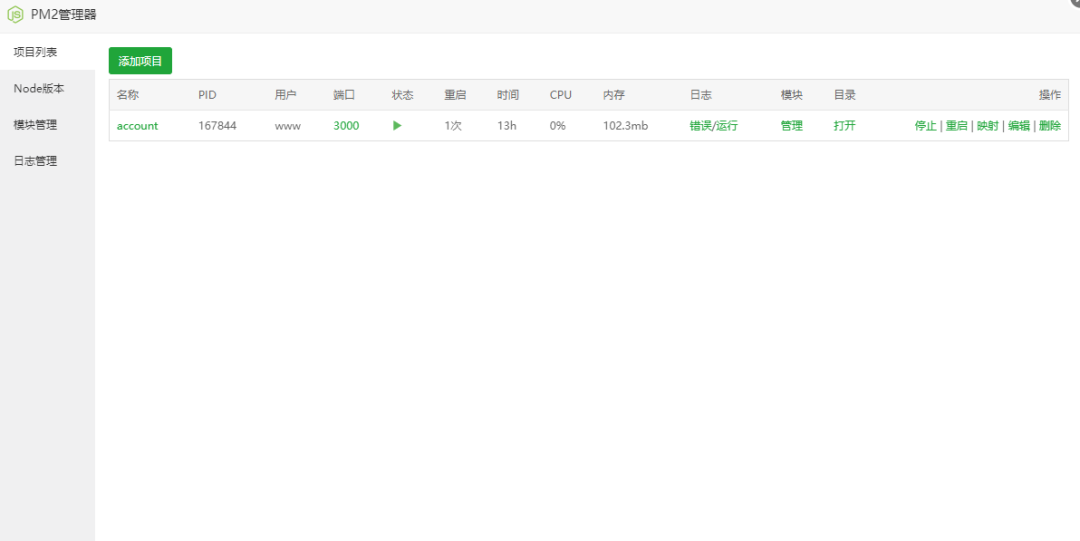Image resolution: width=1080 pixels, height=541 pixels.
Task: Stop the account project via 停止
Action: pos(925,126)
